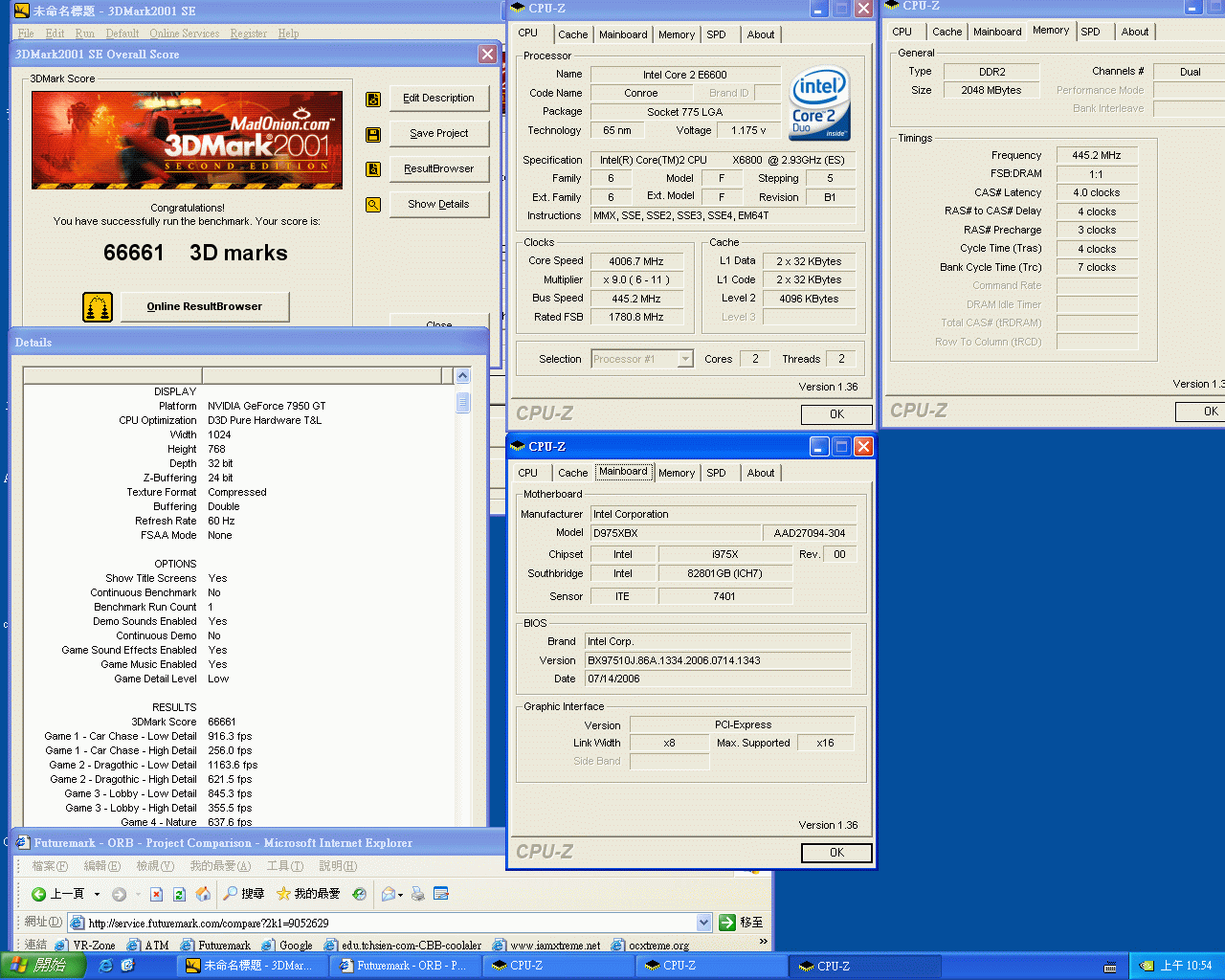Image resolution: width=1225 pixels, height=980 pixels.
Task: Click the second Quick Launch icon
Action: click(x=127, y=966)
